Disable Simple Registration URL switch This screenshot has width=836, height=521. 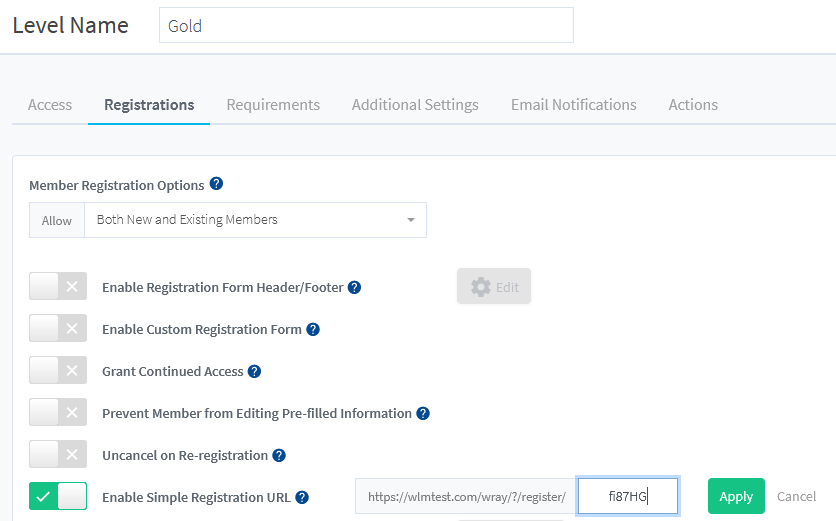58,496
